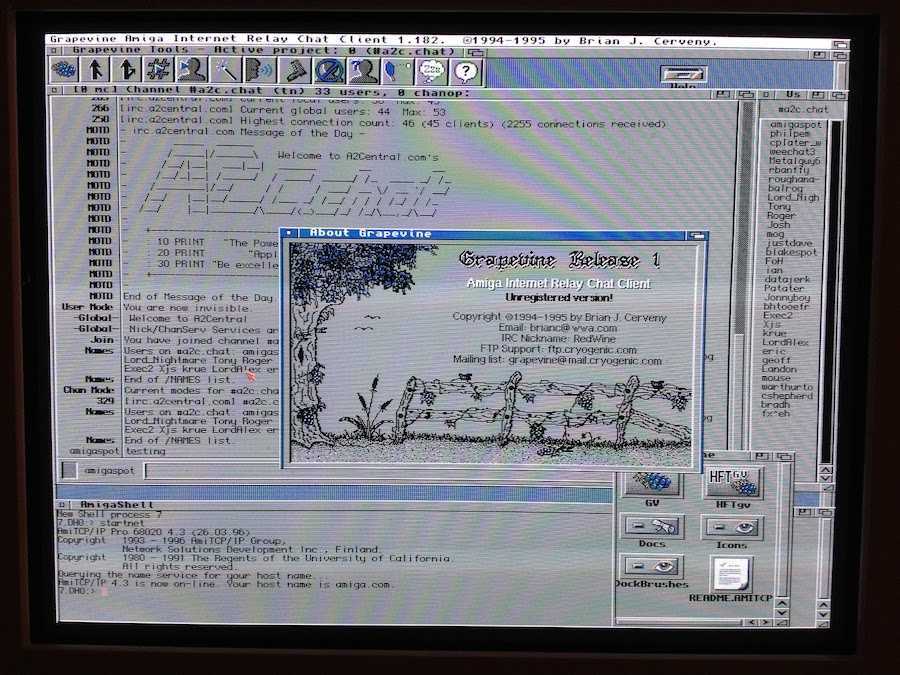The image size is (900, 675).
Task: Select user Tony in nickname list
Action: pyautogui.click(x=779, y=207)
